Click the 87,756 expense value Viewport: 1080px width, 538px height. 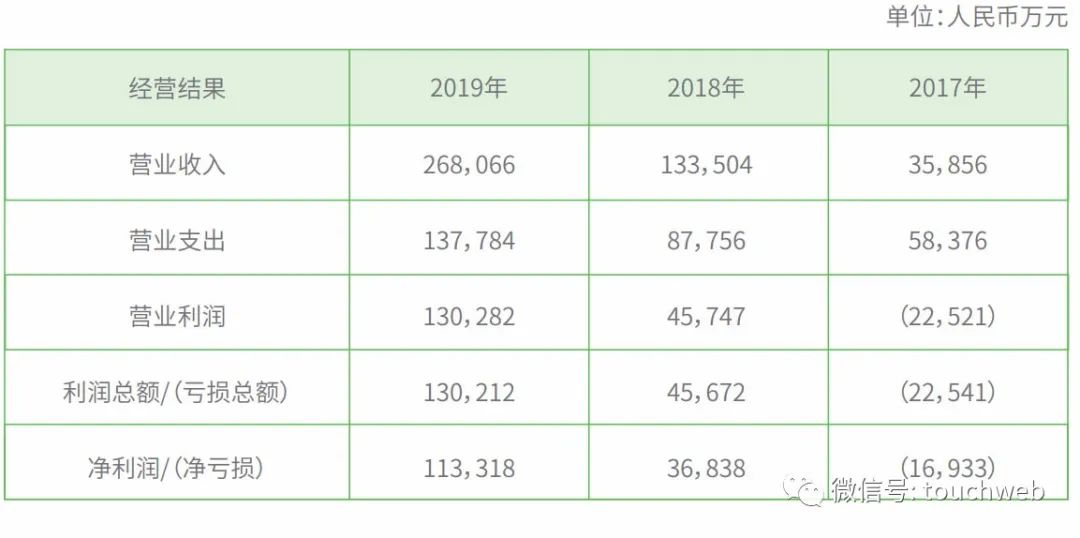coord(706,240)
